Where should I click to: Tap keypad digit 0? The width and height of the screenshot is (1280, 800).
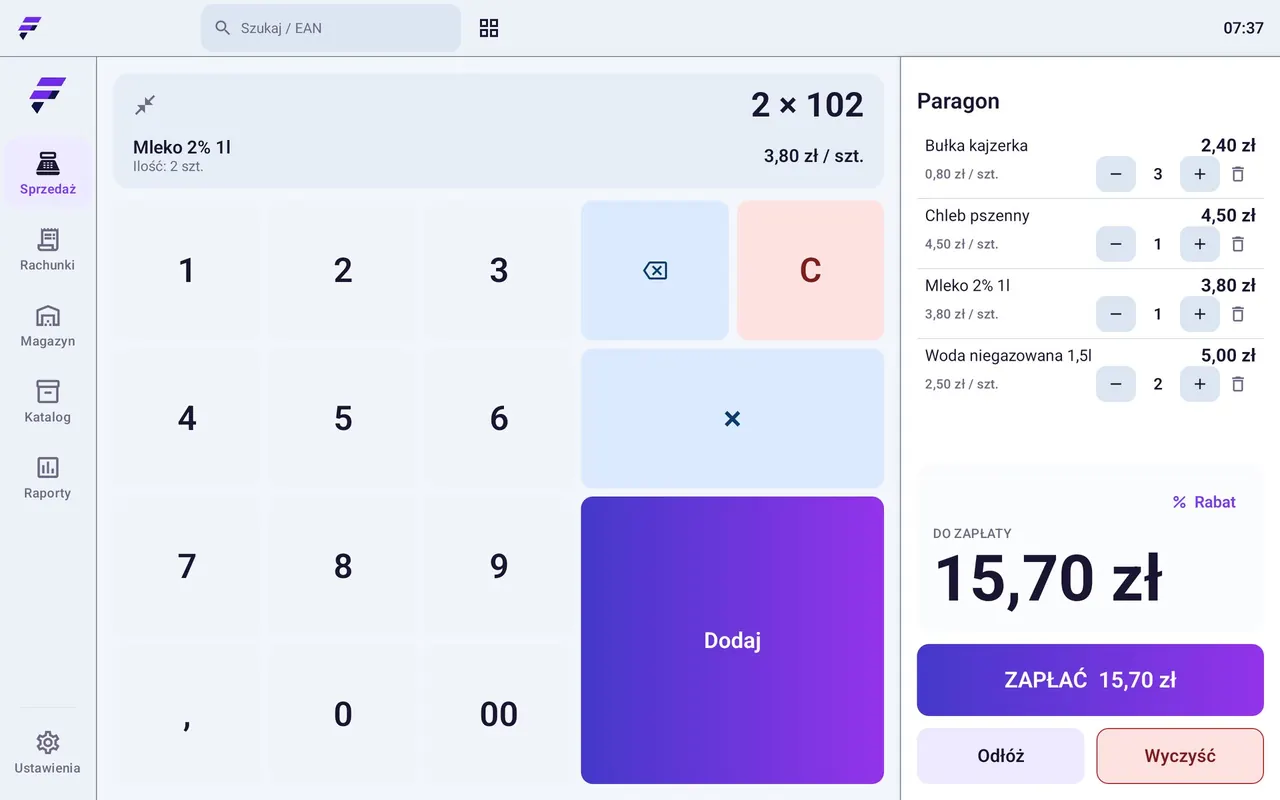(x=343, y=714)
